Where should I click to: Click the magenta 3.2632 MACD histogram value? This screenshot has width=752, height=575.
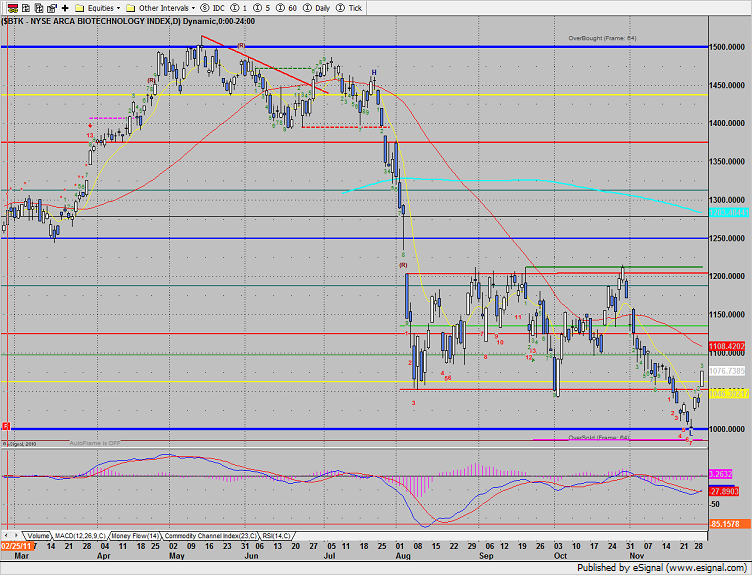click(x=720, y=474)
